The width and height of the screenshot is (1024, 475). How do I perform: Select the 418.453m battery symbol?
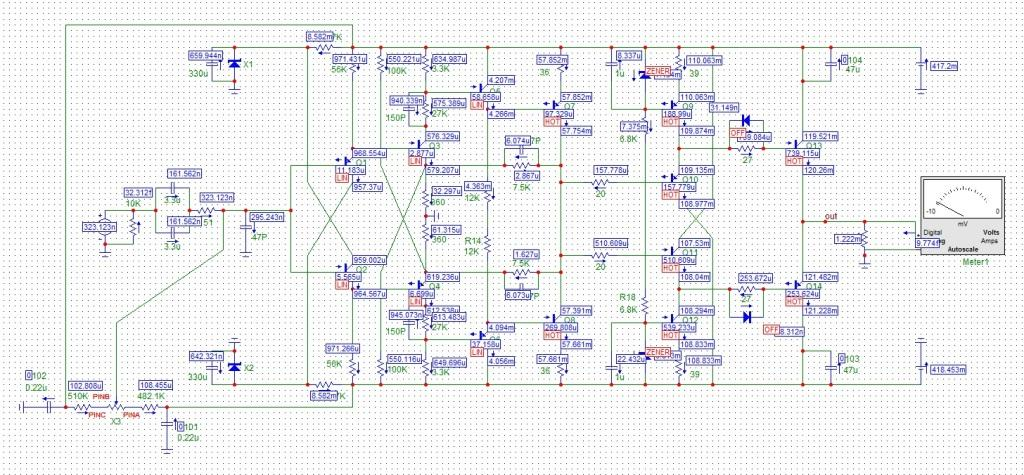920,367
